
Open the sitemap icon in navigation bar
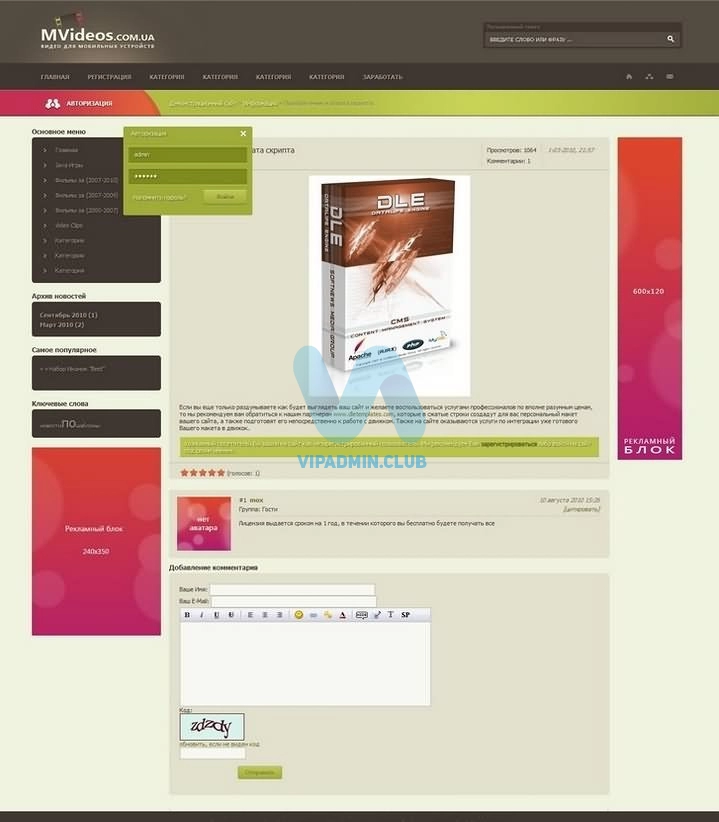tap(649, 77)
